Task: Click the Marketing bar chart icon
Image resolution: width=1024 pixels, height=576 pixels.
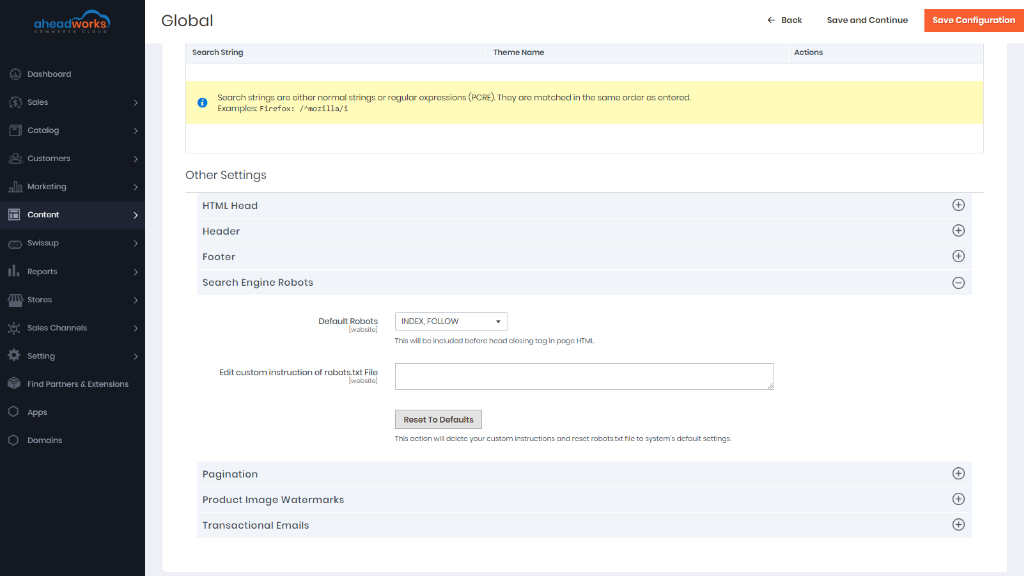Action: pyautogui.click(x=15, y=187)
